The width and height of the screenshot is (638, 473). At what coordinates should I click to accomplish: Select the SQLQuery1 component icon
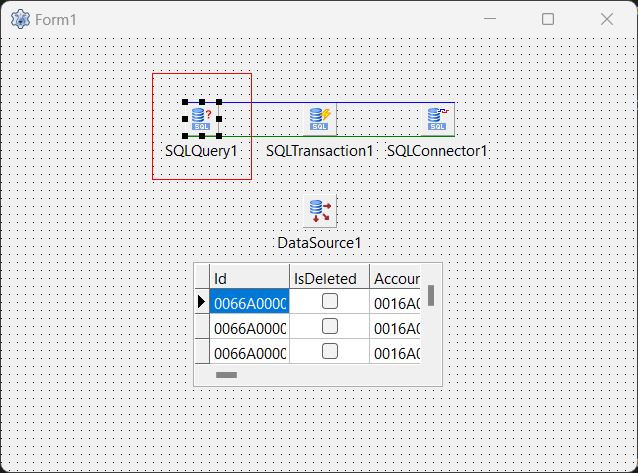tap(201, 118)
